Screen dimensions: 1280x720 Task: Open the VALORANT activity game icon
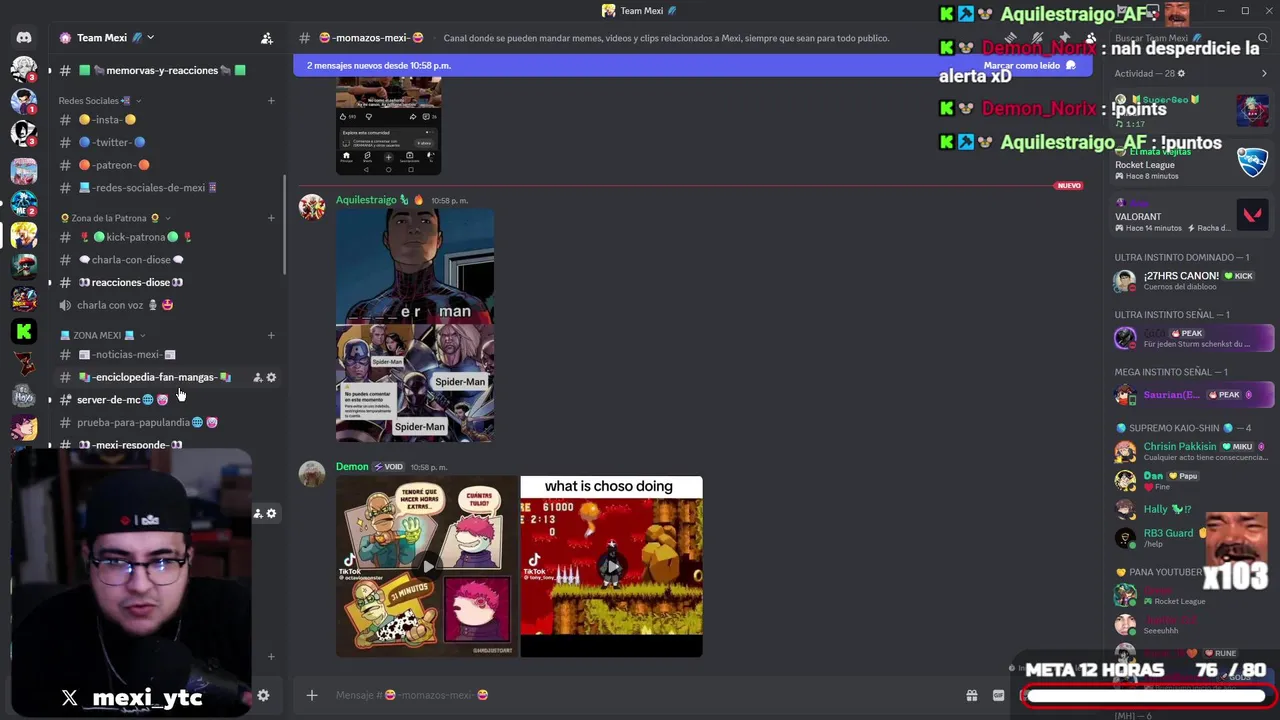[x=1253, y=214]
